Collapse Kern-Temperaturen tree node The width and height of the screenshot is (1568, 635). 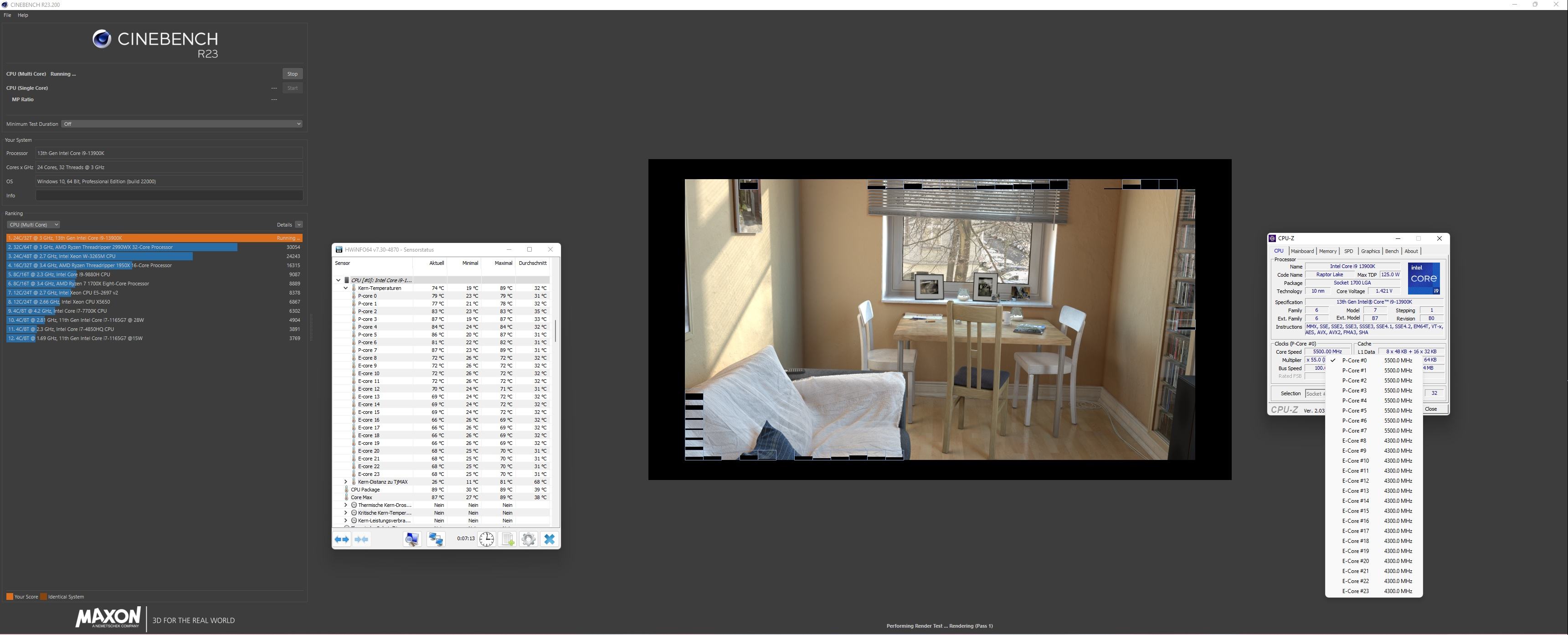346,289
